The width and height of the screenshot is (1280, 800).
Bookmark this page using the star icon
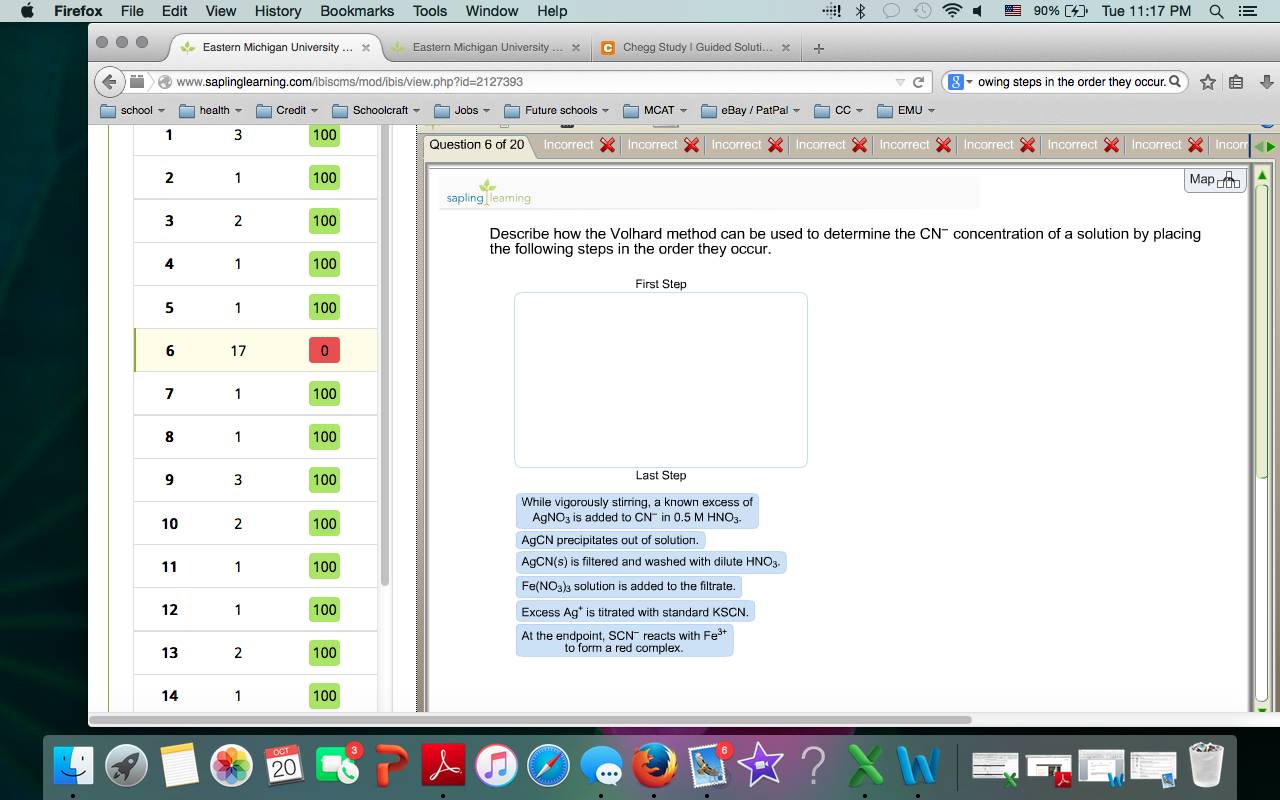(x=1208, y=82)
